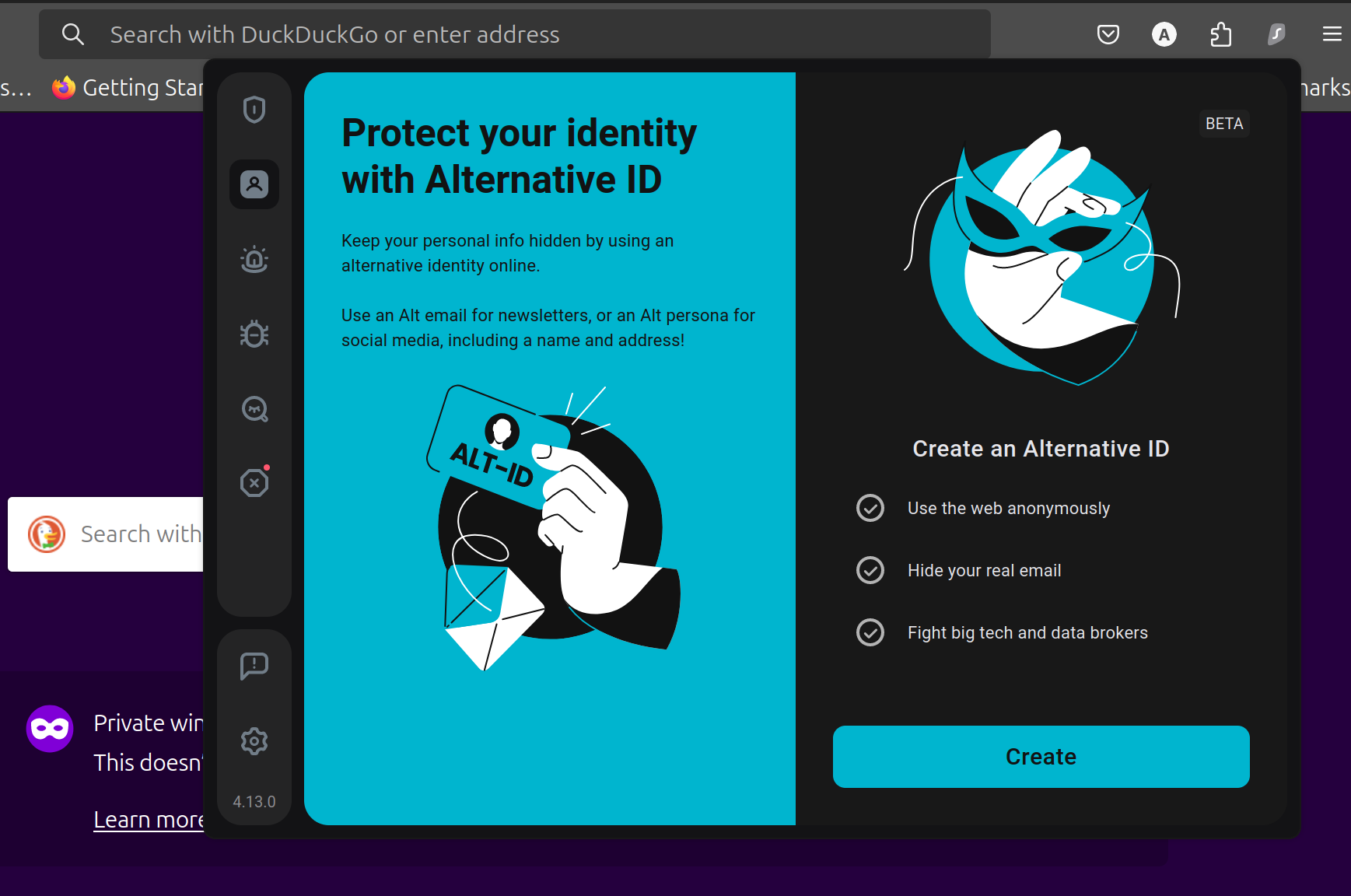Click the DuckDuckGo logo in the search bar

click(47, 534)
